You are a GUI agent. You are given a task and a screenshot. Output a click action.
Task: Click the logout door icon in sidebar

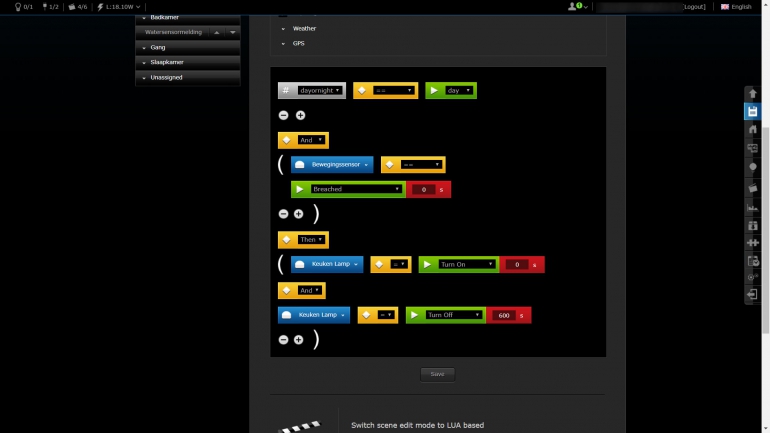pos(753,295)
